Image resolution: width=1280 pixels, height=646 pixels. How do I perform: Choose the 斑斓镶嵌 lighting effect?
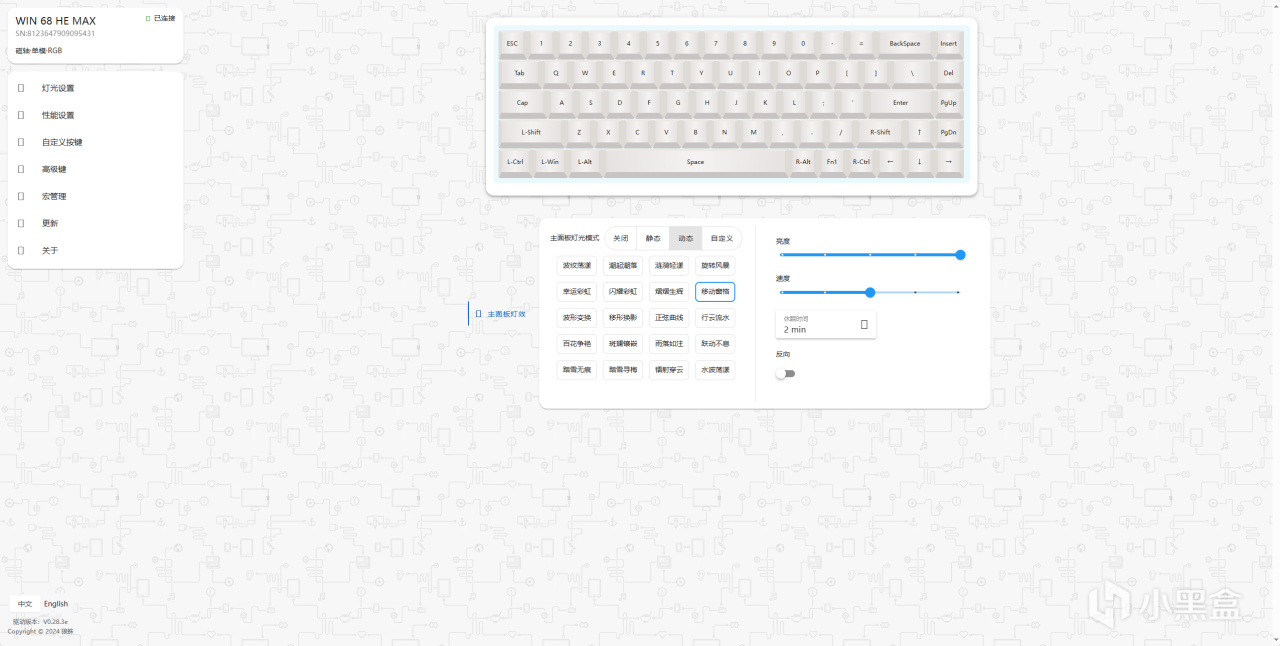(x=623, y=344)
